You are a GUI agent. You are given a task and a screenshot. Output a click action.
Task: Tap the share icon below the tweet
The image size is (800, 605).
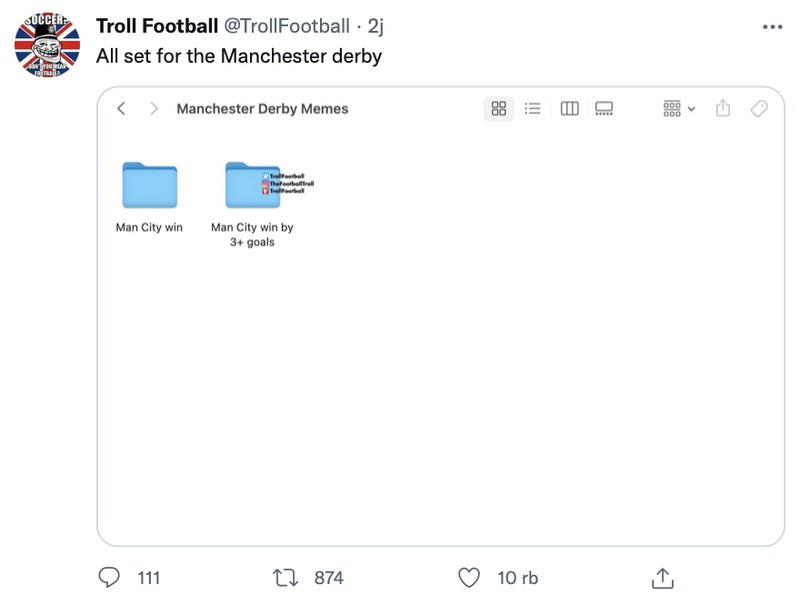pos(661,576)
